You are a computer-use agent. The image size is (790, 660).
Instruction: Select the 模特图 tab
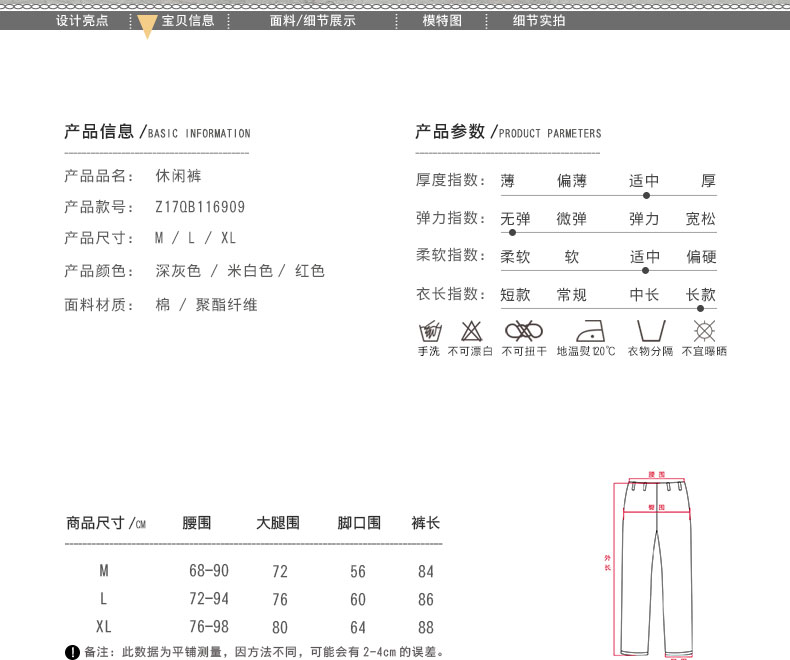click(x=442, y=20)
